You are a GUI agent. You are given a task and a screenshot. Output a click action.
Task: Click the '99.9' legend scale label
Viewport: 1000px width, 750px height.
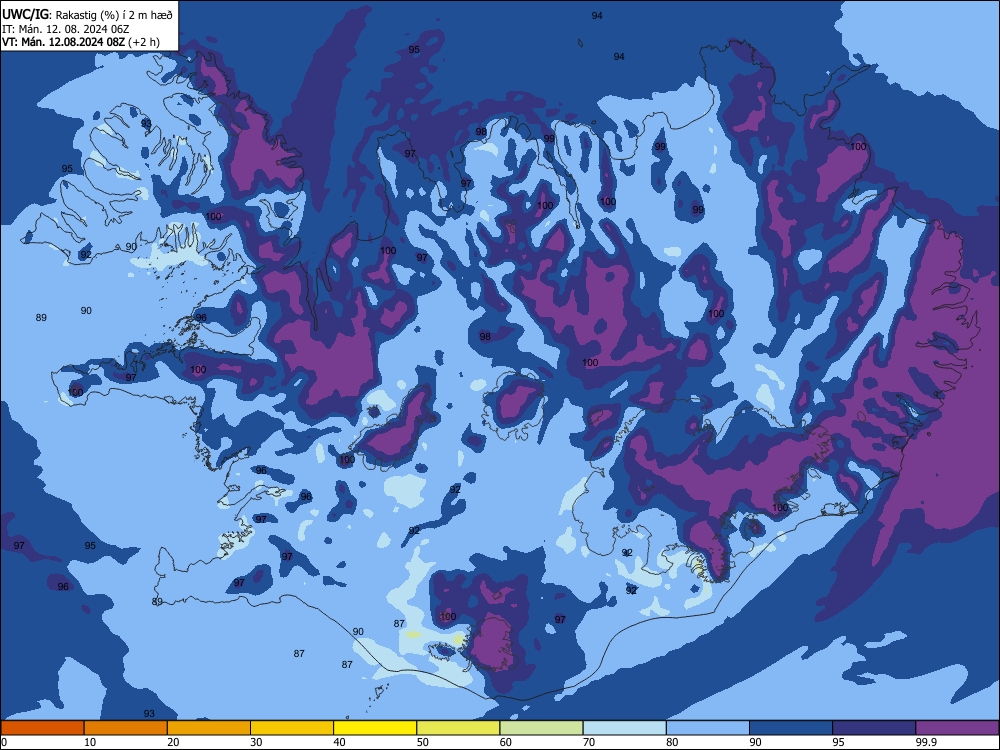(925, 742)
